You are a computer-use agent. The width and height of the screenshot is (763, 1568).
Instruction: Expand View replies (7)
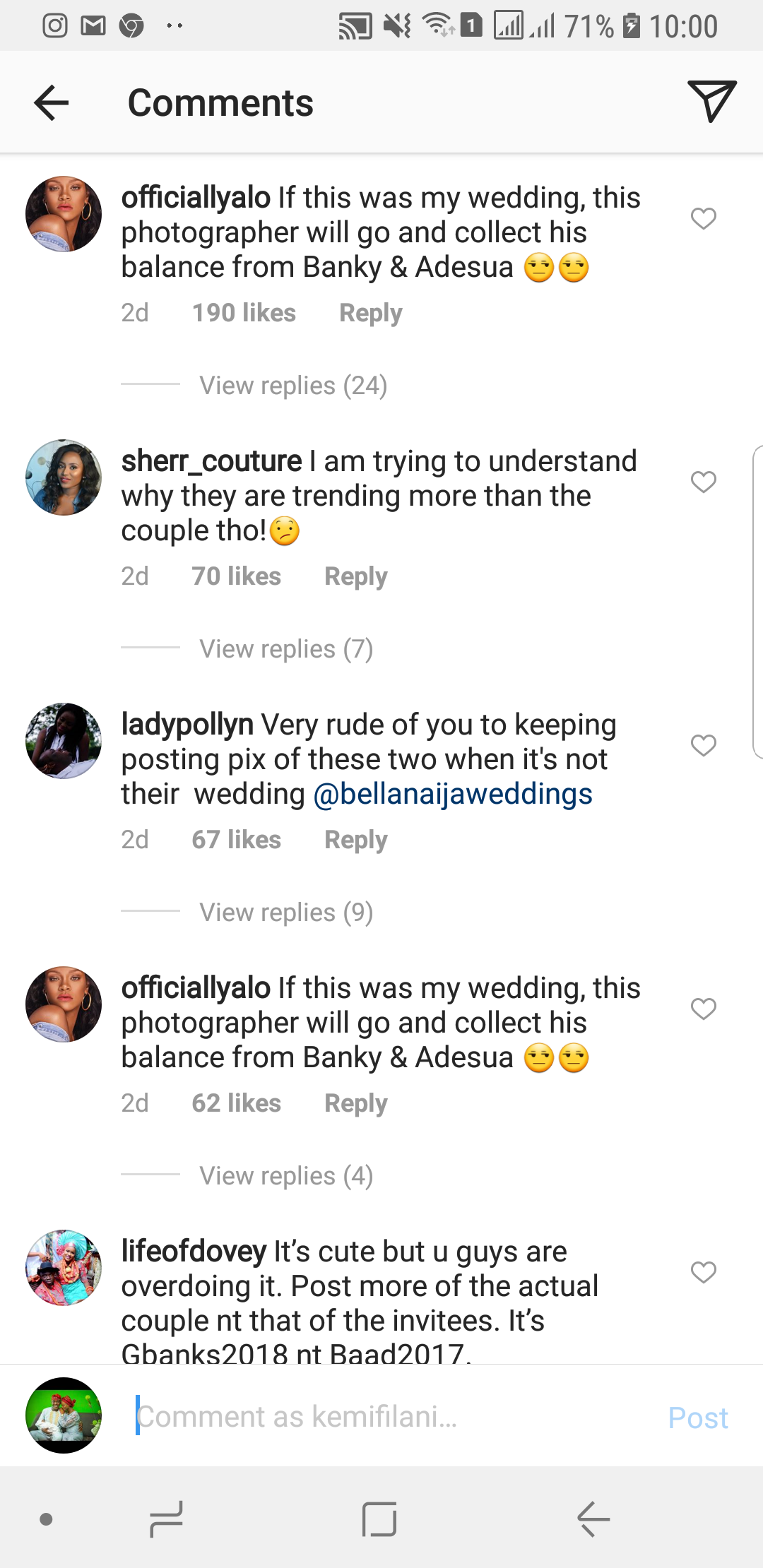pyautogui.click(x=286, y=649)
